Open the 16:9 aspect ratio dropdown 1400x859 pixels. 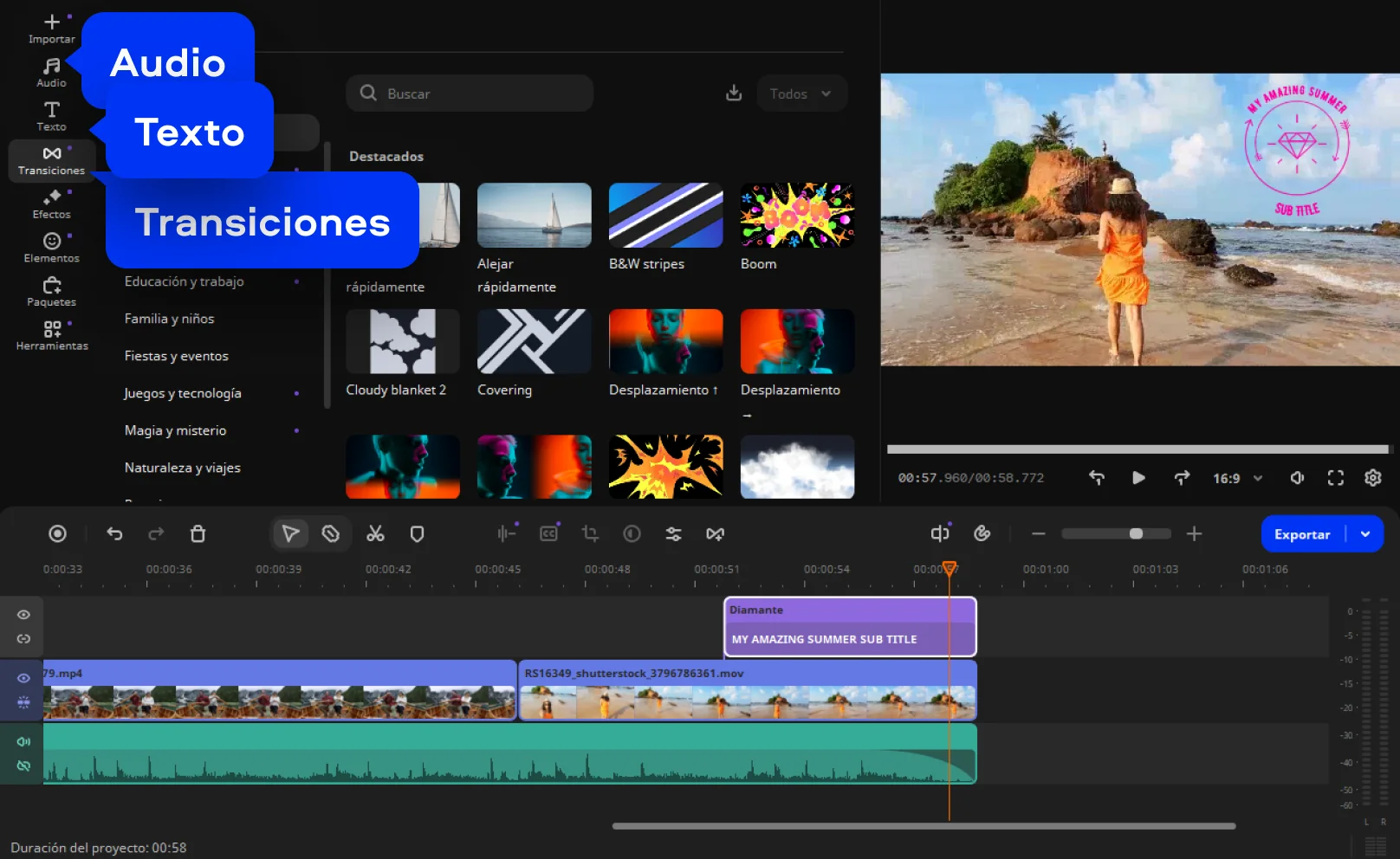1237,477
